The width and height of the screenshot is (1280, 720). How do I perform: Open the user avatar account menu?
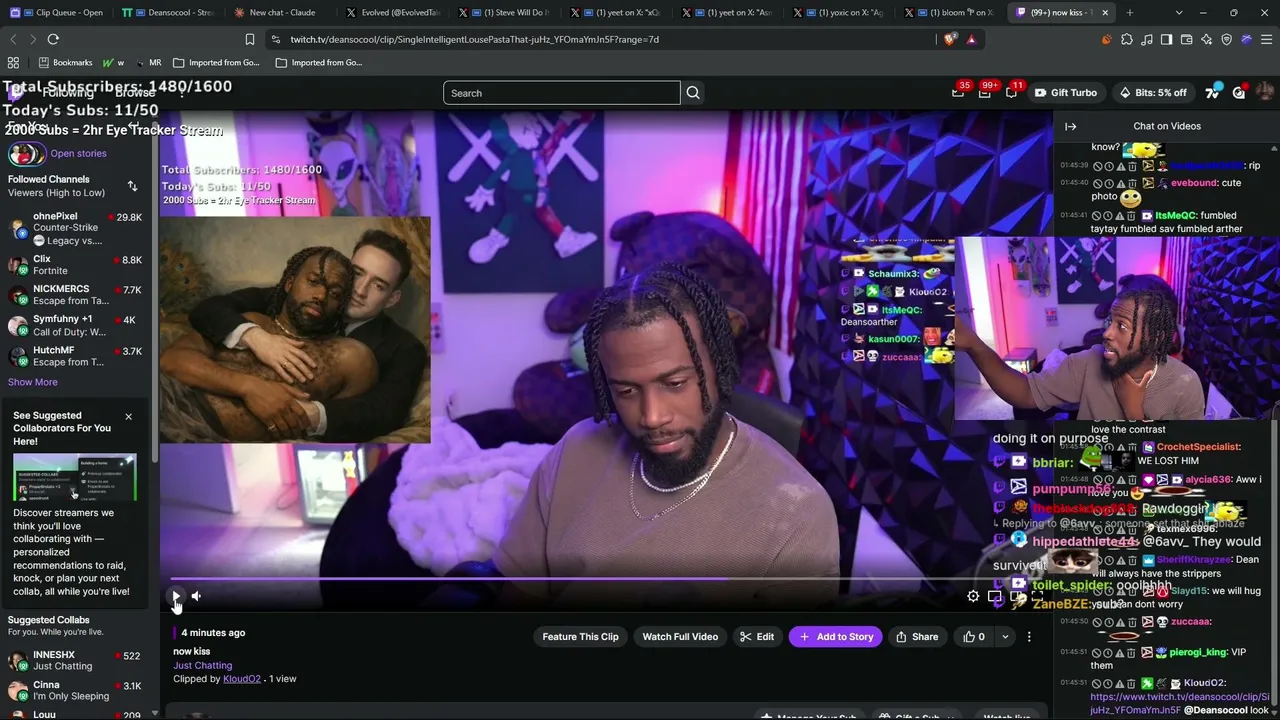[x=1265, y=93]
